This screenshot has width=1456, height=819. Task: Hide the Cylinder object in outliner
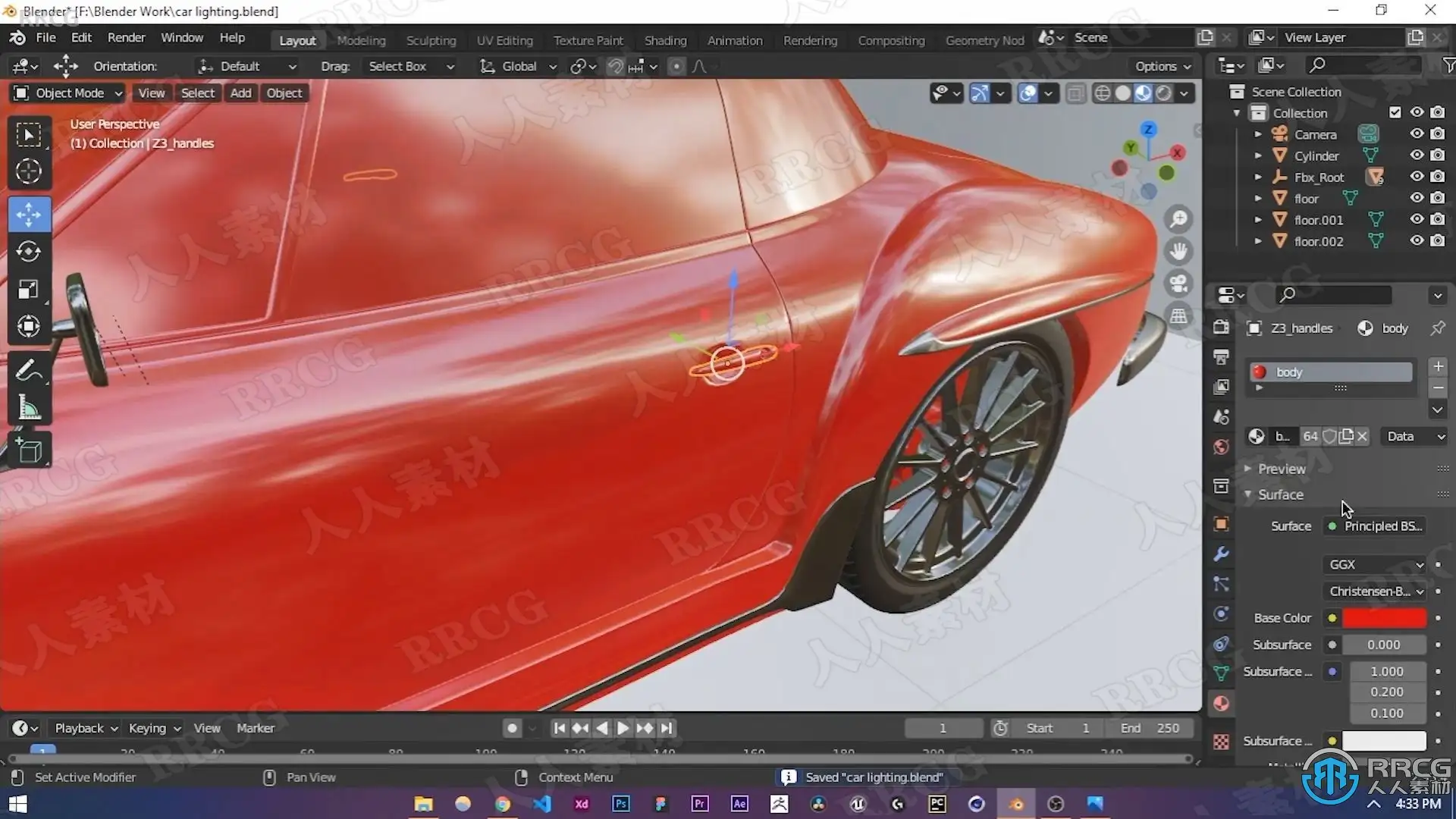tap(1416, 155)
